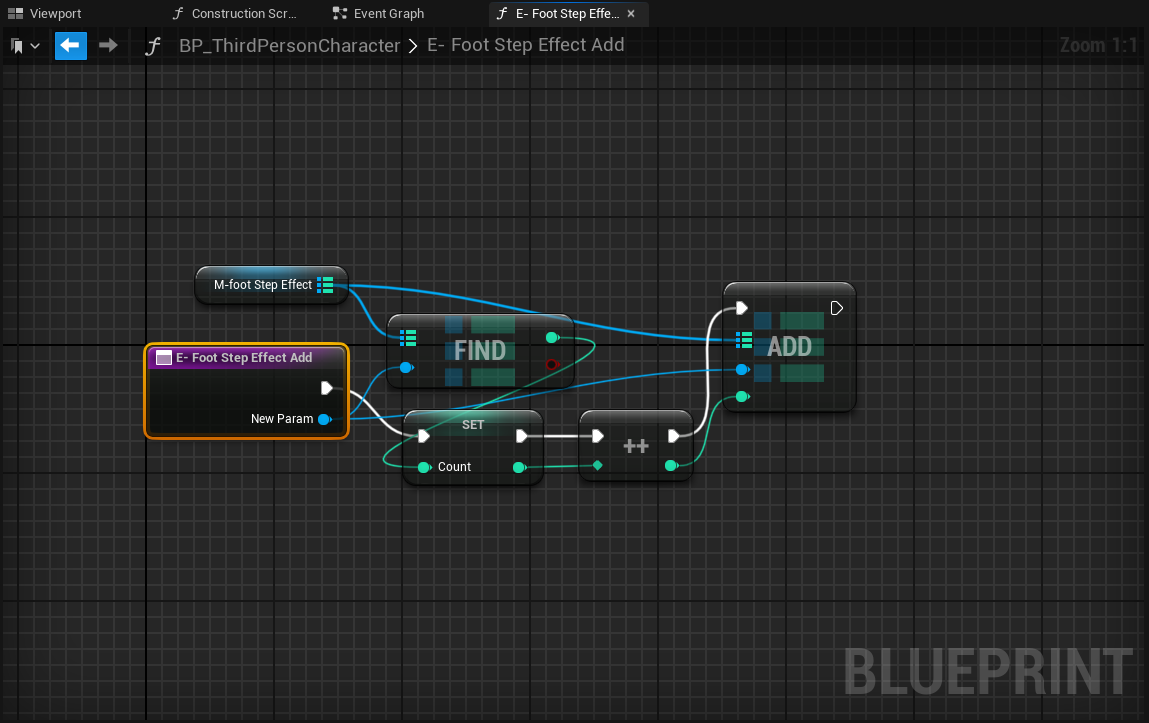The width and height of the screenshot is (1149, 723).
Task: Click the Event Graph tab graph icon
Action: [x=339, y=13]
